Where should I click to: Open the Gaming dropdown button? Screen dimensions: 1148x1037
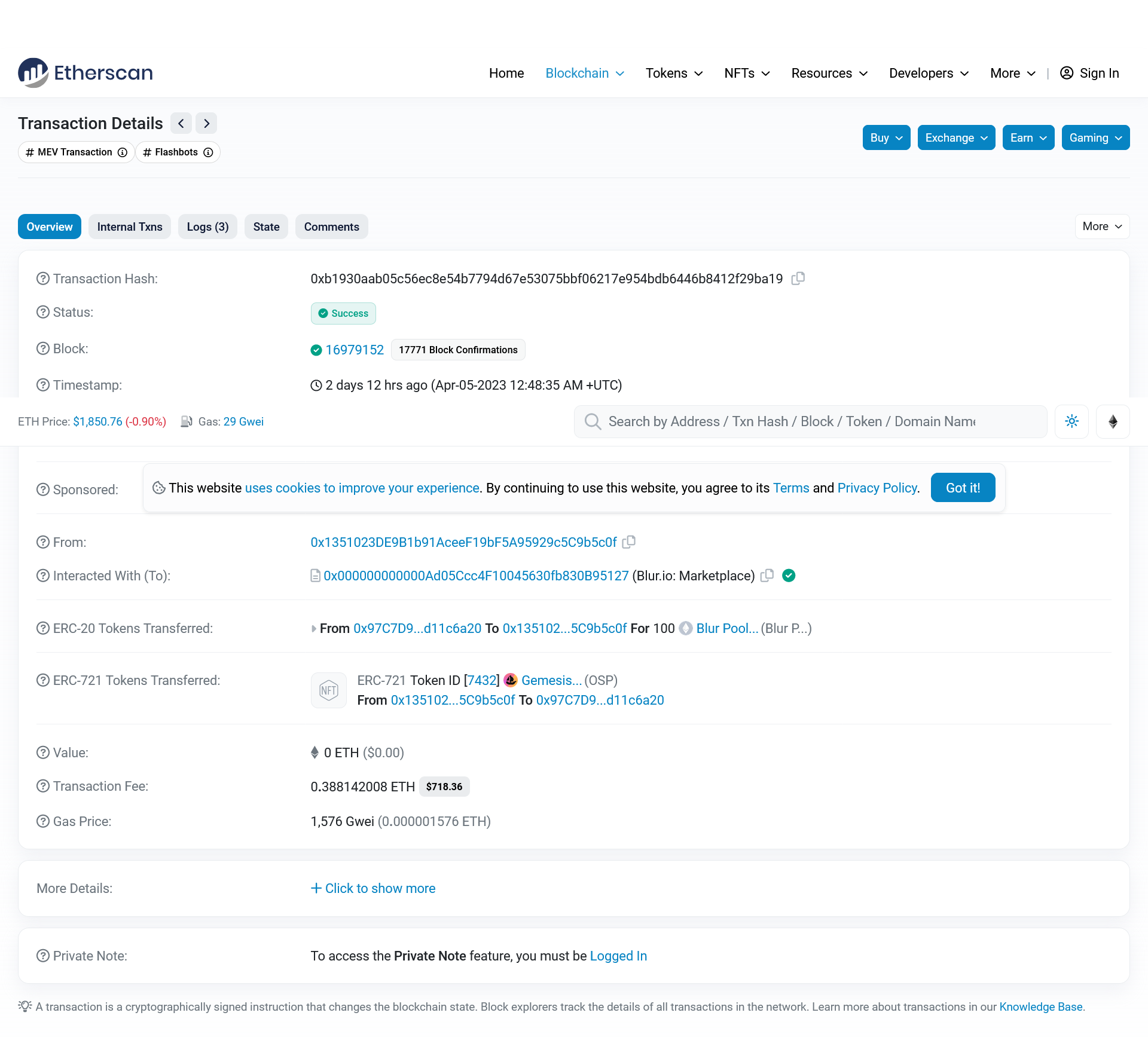click(1095, 137)
